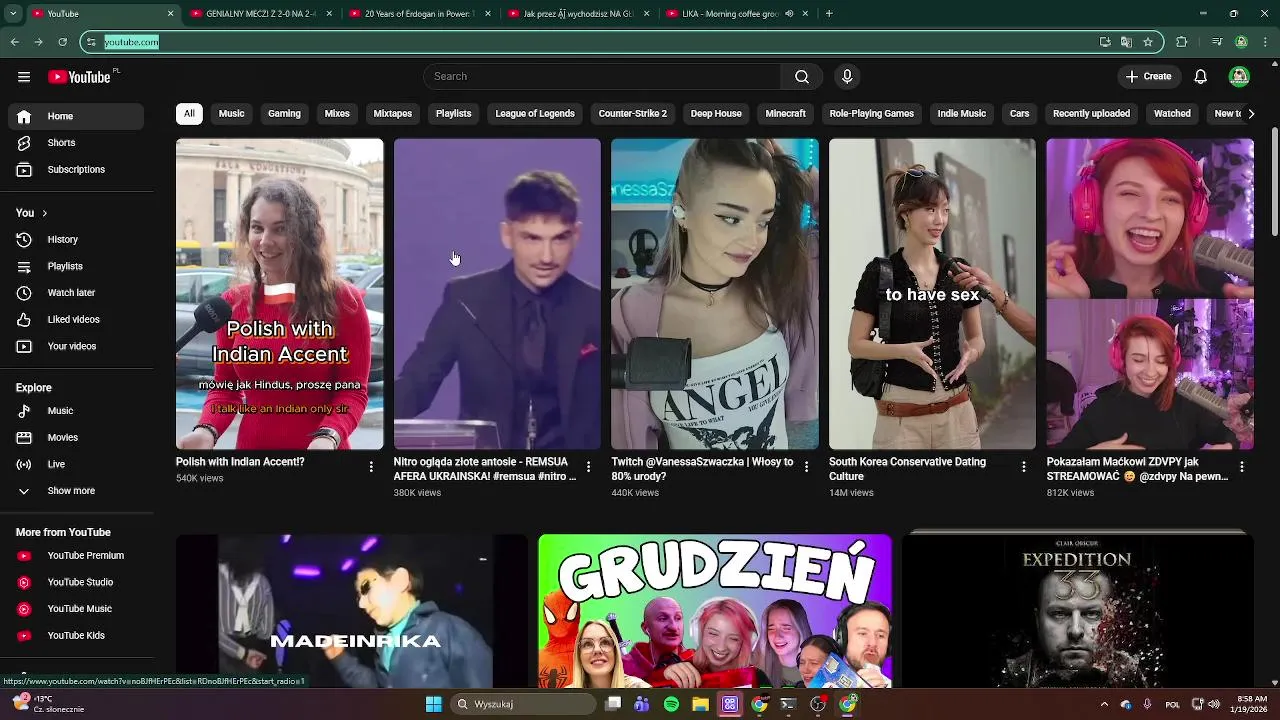This screenshot has width=1280, height=720.
Task: Show more category chips with right arrow
Action: click(x=1250, y=114)
